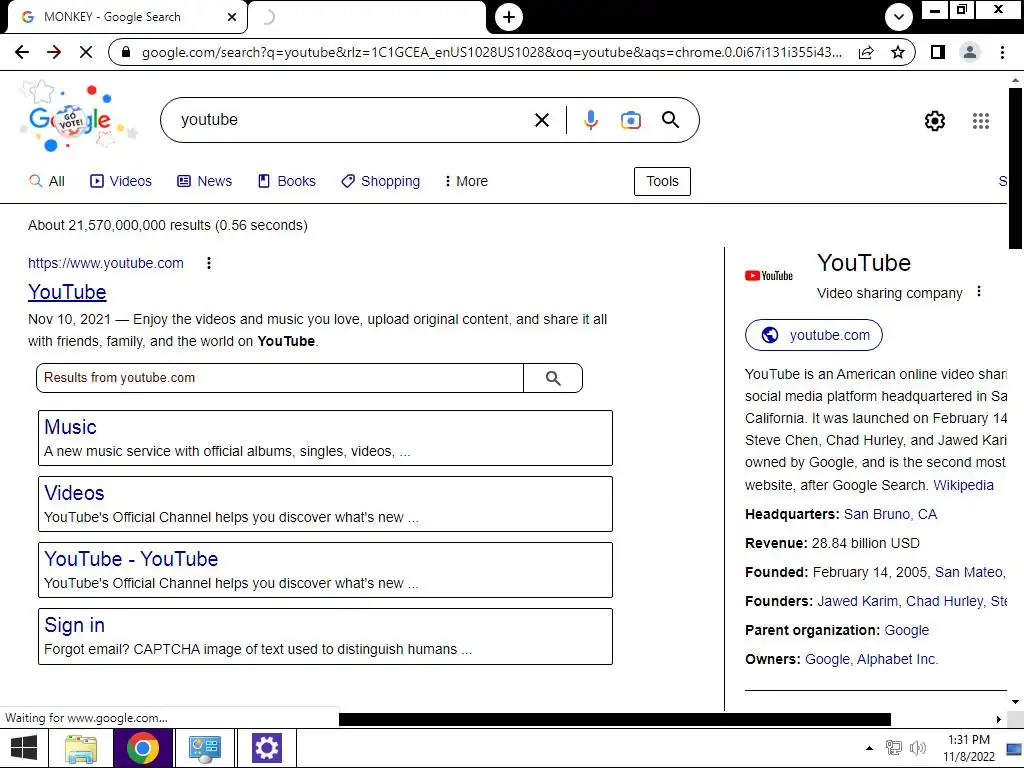Open the Google apps grid icon
1024x768 pixels.
click(x=981, y=121)
